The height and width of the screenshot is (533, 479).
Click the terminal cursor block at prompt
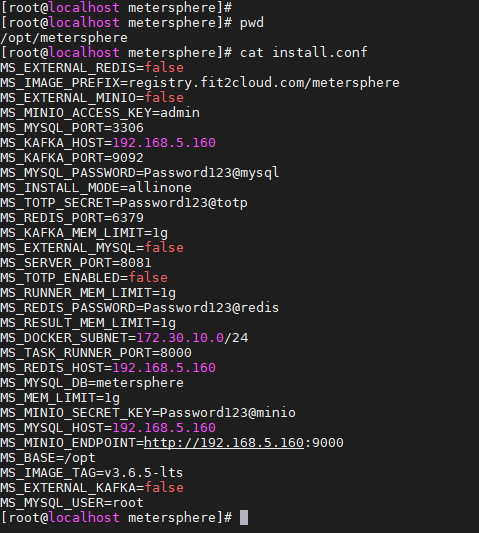coord(244,518)
